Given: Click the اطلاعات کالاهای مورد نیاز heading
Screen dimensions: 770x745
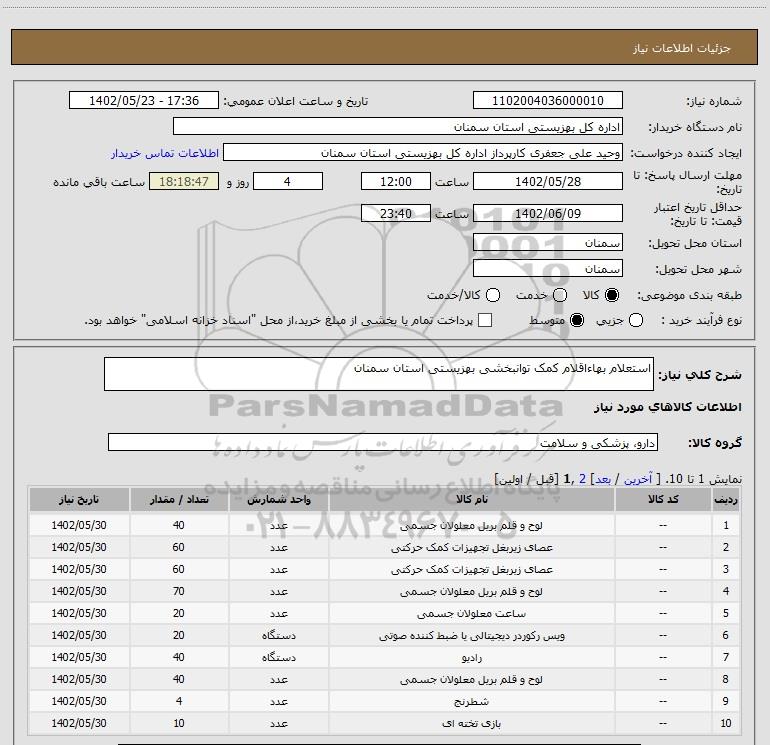Looking at the screenshot, I should click(x=667, y=407).
